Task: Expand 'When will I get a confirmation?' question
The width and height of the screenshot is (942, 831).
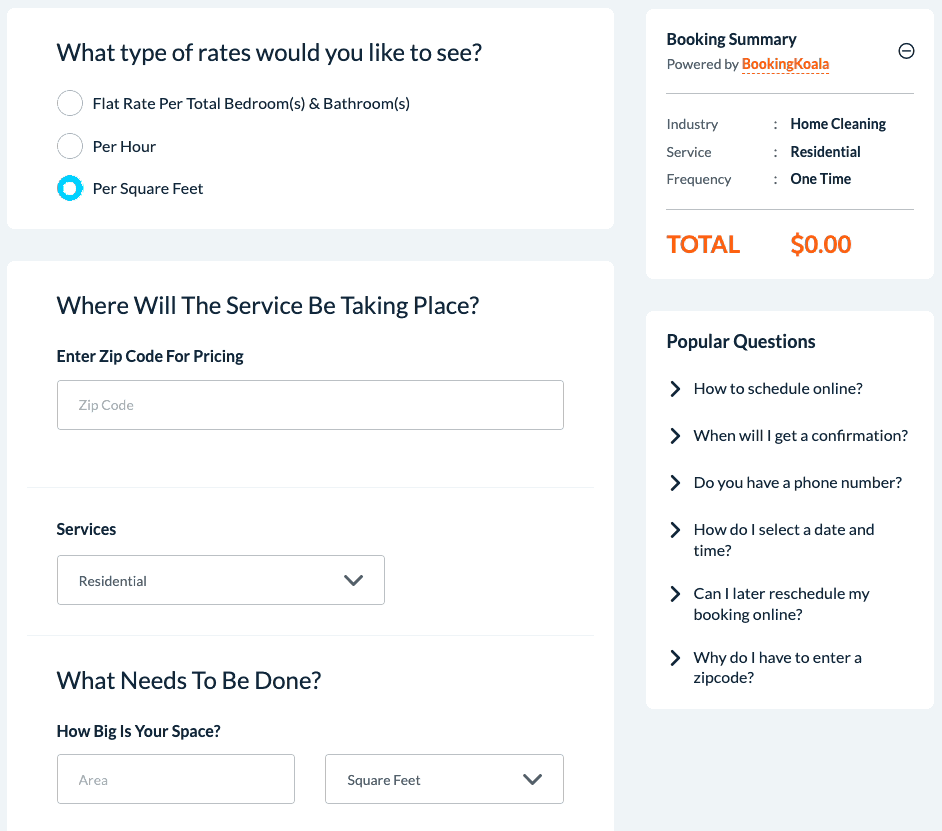Action: pos(800,436)
